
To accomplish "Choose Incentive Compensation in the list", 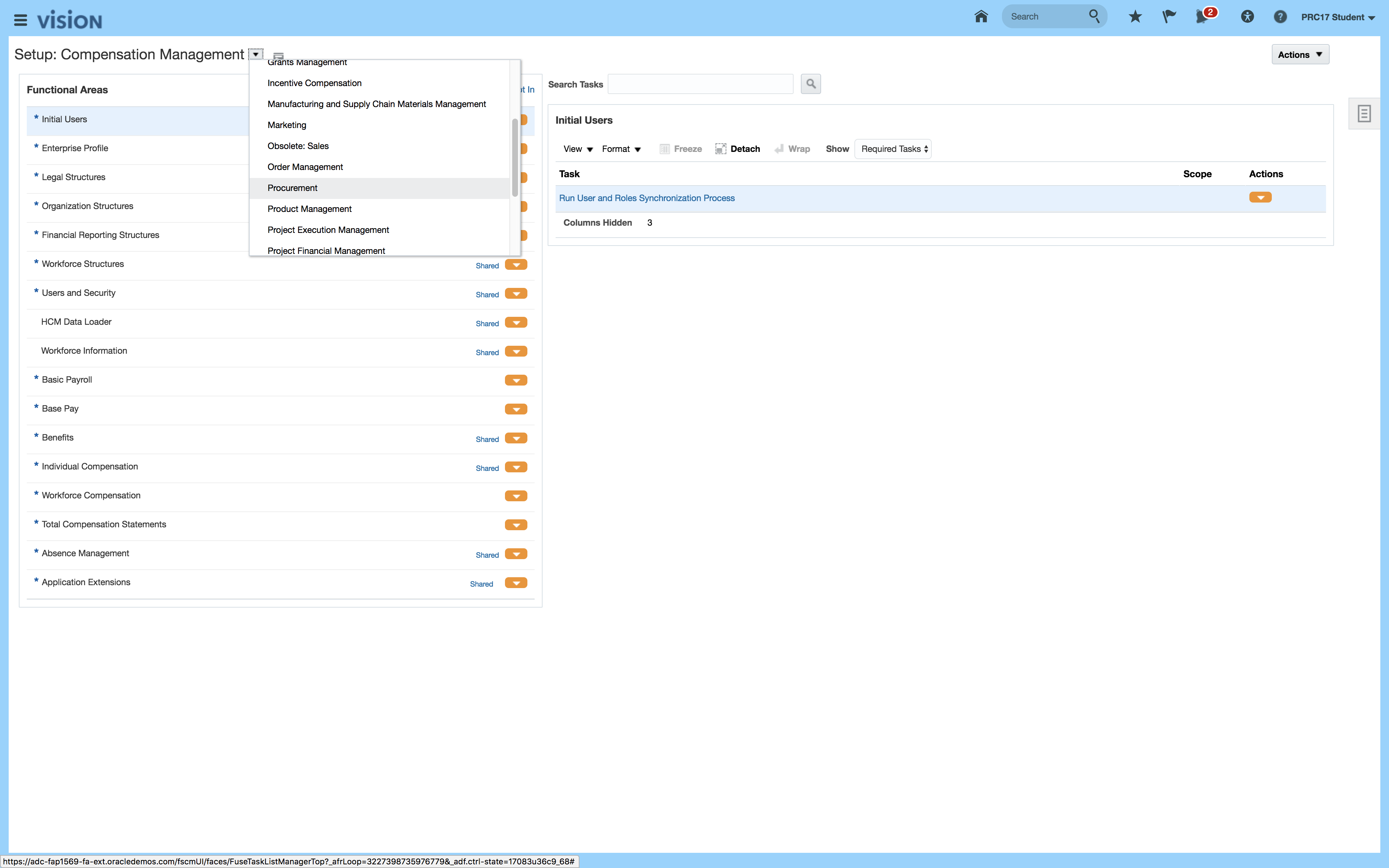I will (x=315, y=83).
